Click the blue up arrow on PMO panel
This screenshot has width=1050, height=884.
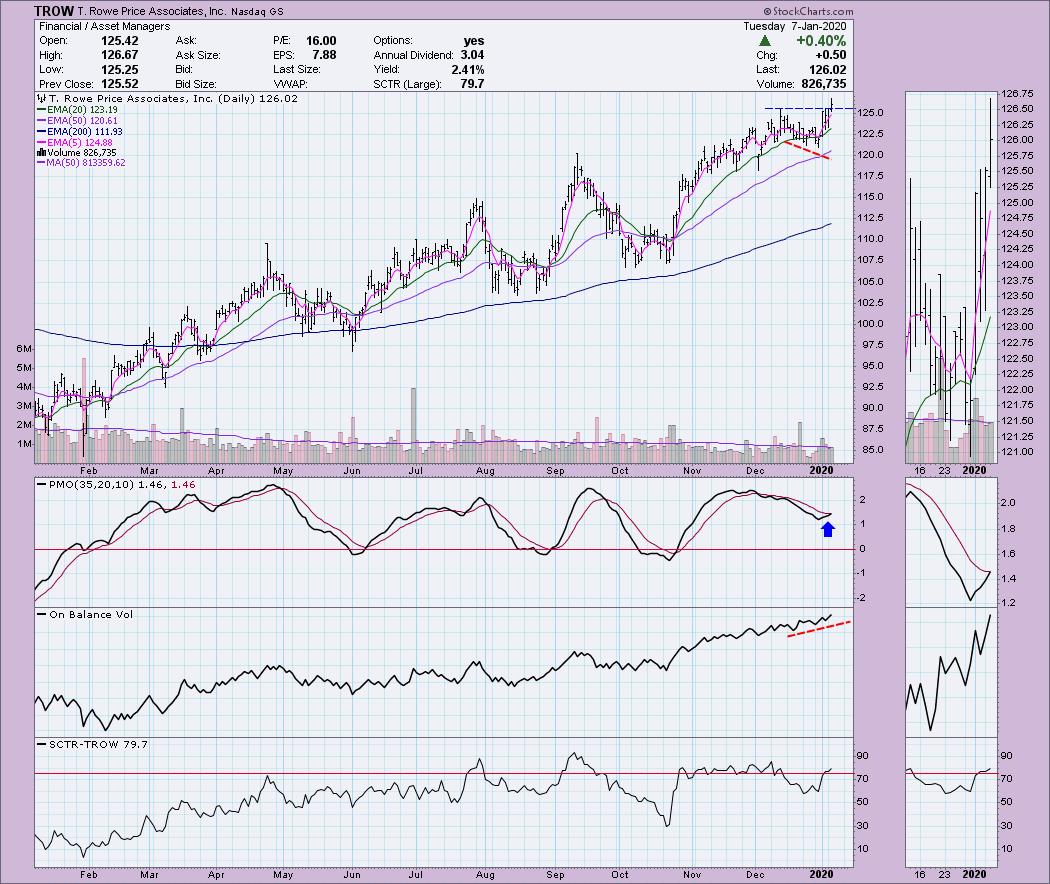(x=828, y=530)
